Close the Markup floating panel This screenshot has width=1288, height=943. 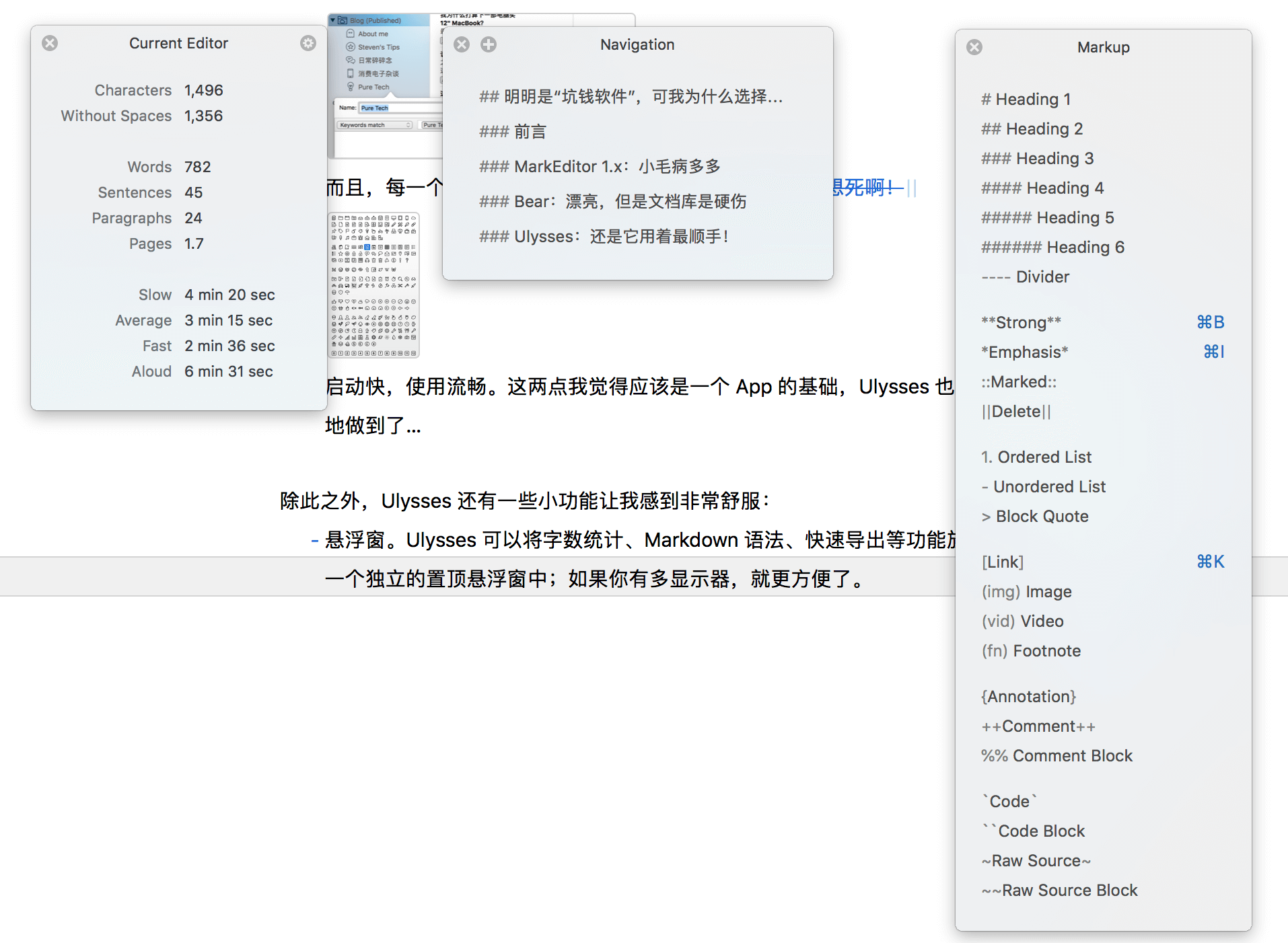click(x=974, y=47)
